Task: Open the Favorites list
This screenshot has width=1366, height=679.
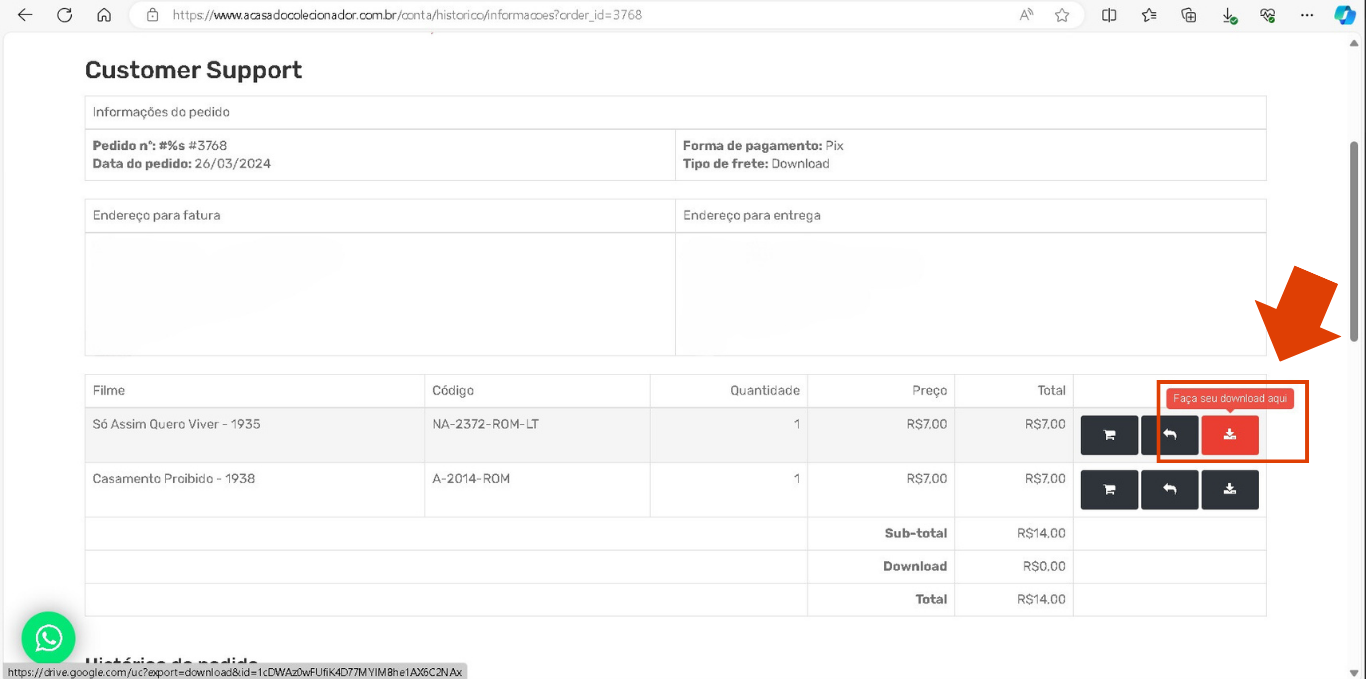Action: [x=1149, y=15]
